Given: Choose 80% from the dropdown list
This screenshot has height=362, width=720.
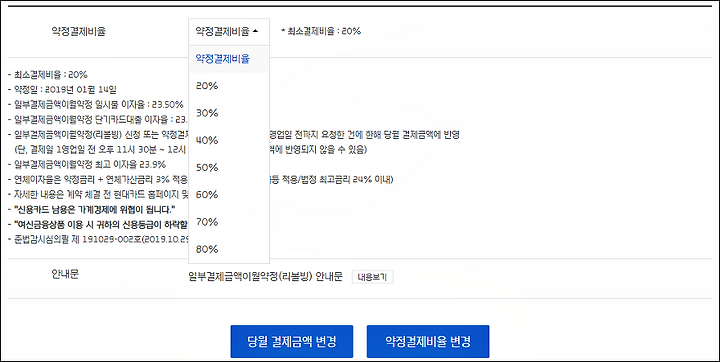Looking at the screenshot, I should [x=229, y=249].
